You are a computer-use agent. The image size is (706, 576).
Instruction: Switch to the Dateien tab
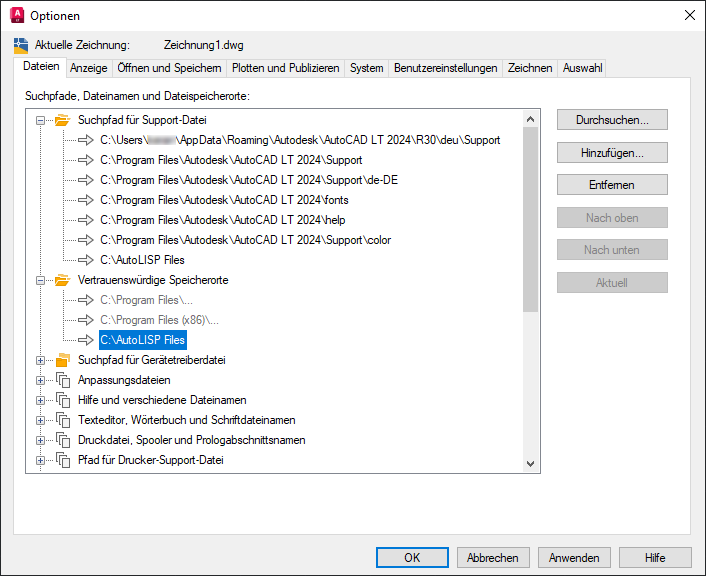tap(41, 67)
